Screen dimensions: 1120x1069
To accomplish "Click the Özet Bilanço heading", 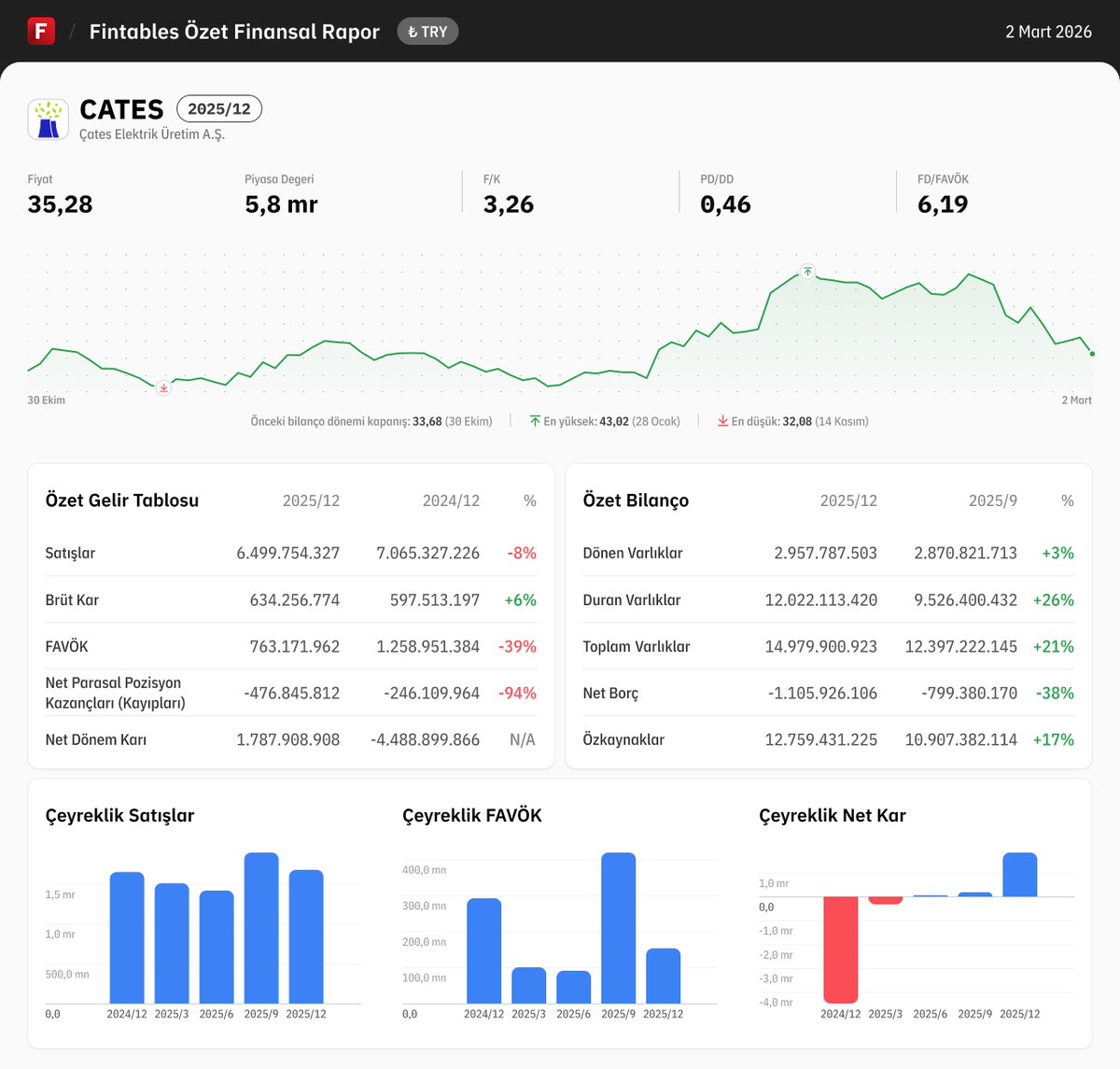I will coord(636,500).
